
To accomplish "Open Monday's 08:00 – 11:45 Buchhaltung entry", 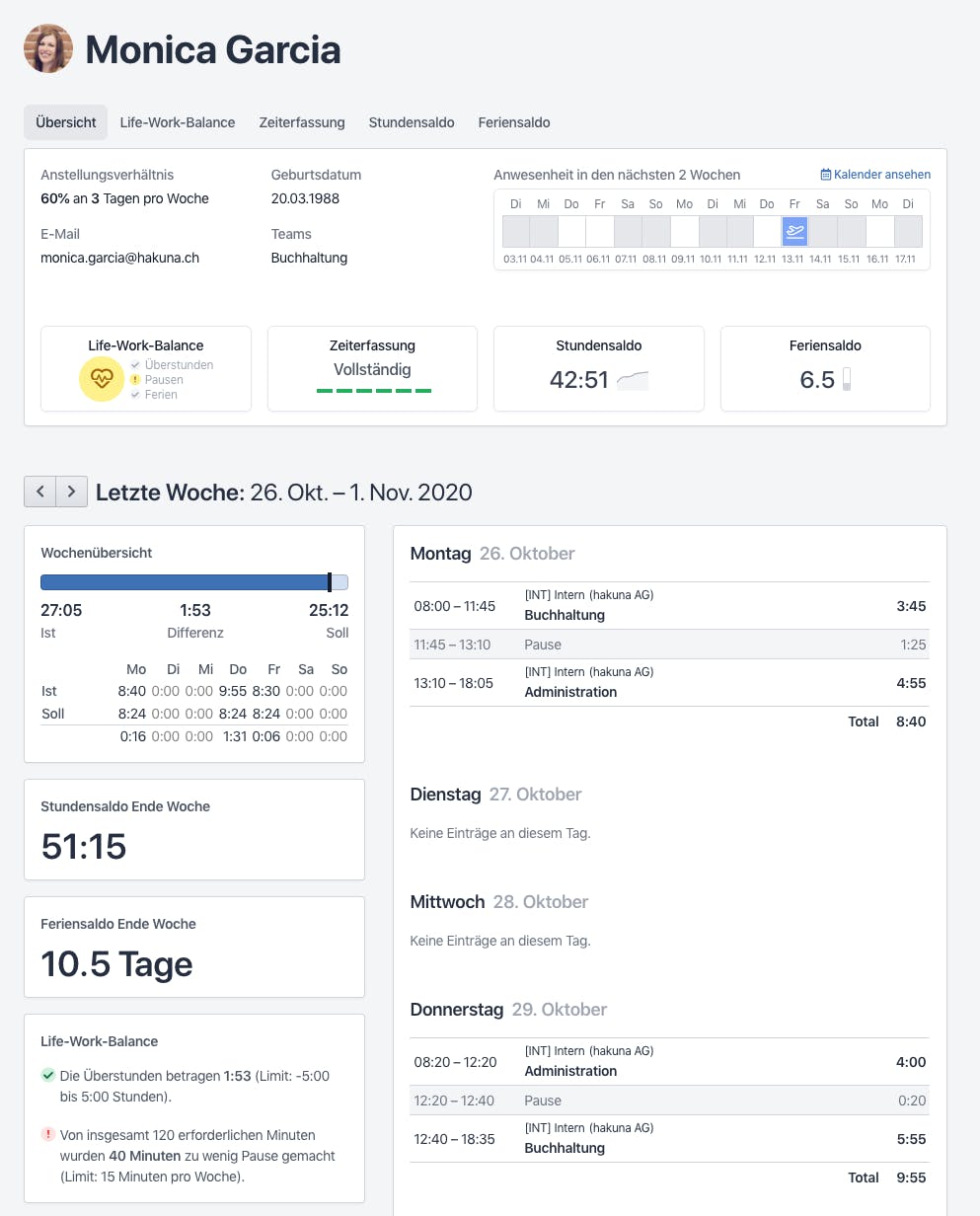I will (x=669, y=606).
